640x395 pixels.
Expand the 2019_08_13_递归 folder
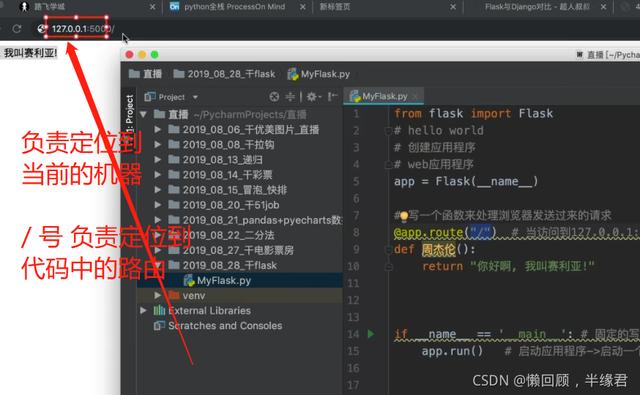[158, 160]
